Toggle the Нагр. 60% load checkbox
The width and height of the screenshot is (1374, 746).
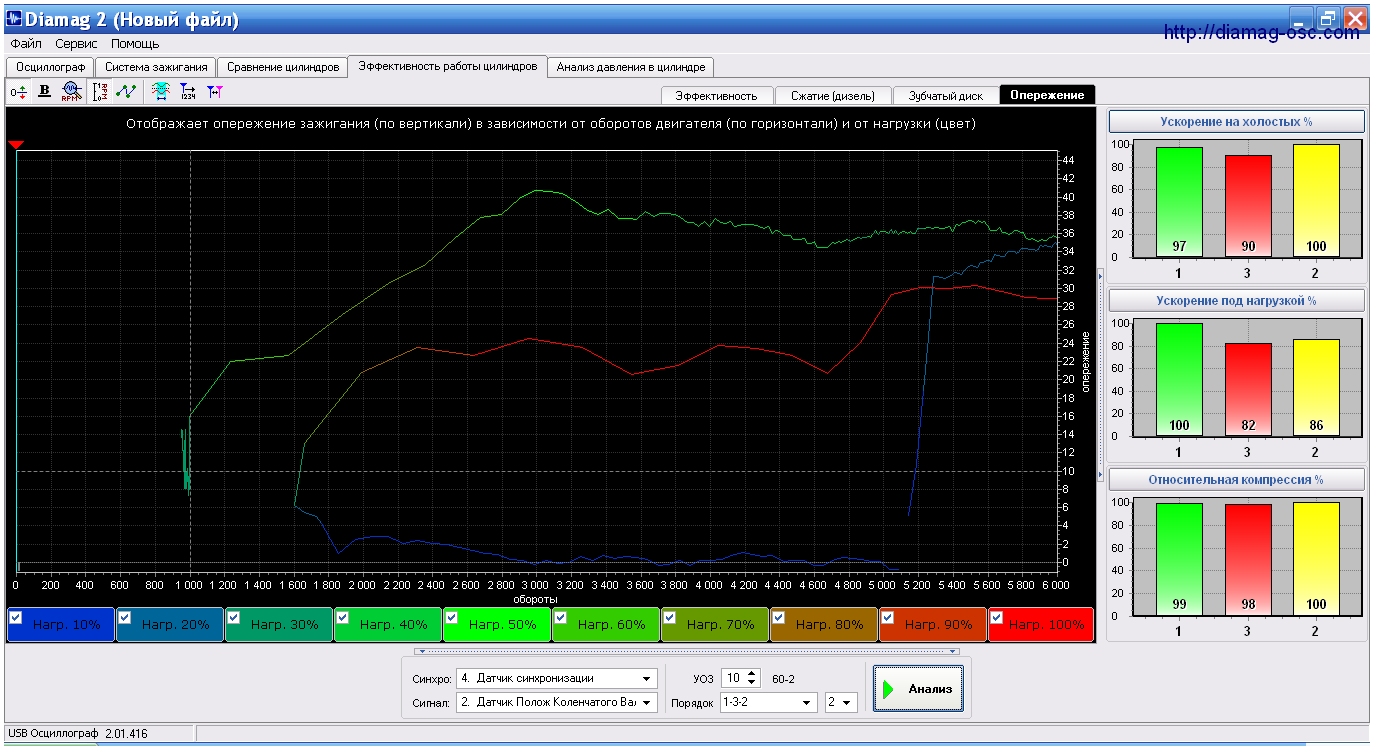561,618
